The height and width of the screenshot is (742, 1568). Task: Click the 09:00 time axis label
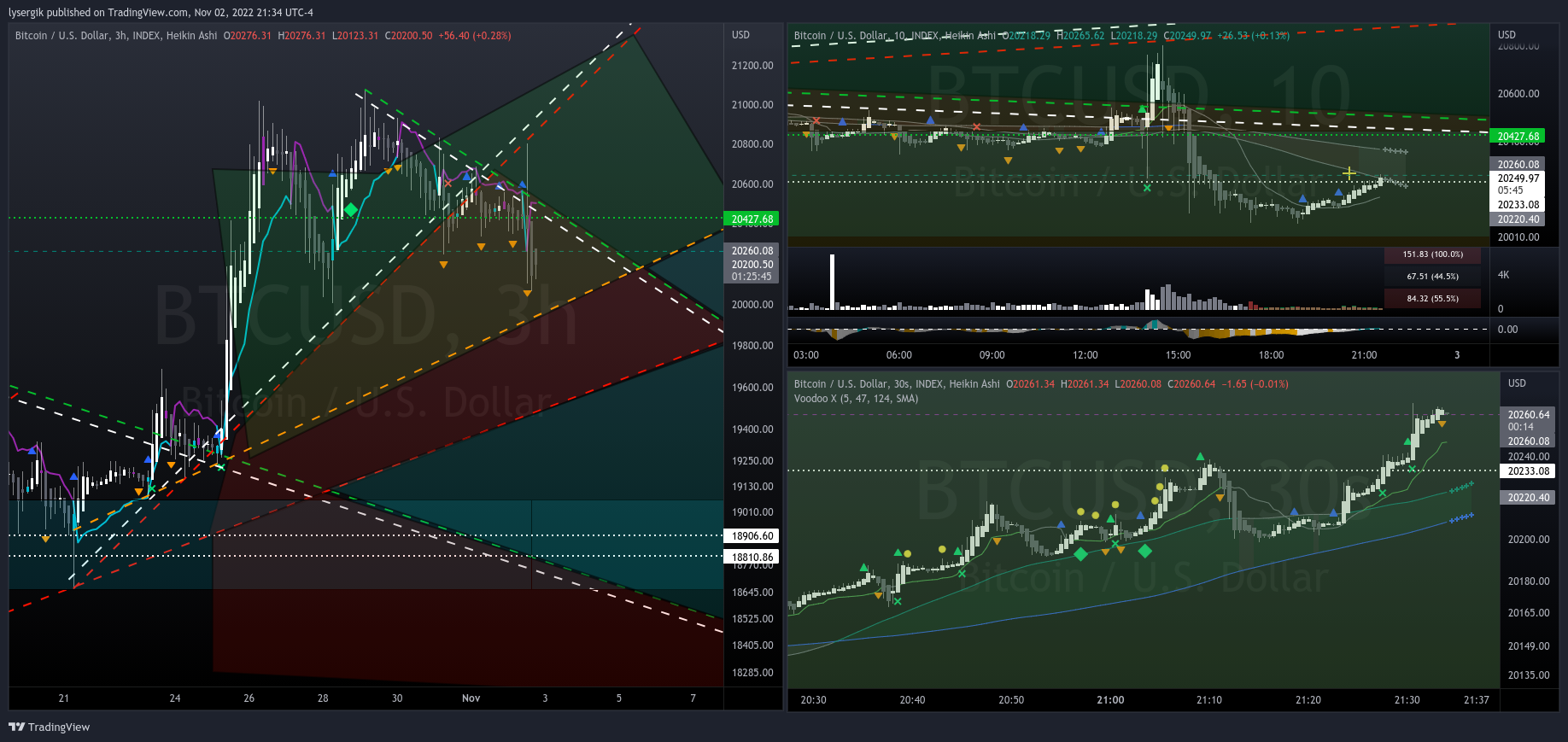992,354
